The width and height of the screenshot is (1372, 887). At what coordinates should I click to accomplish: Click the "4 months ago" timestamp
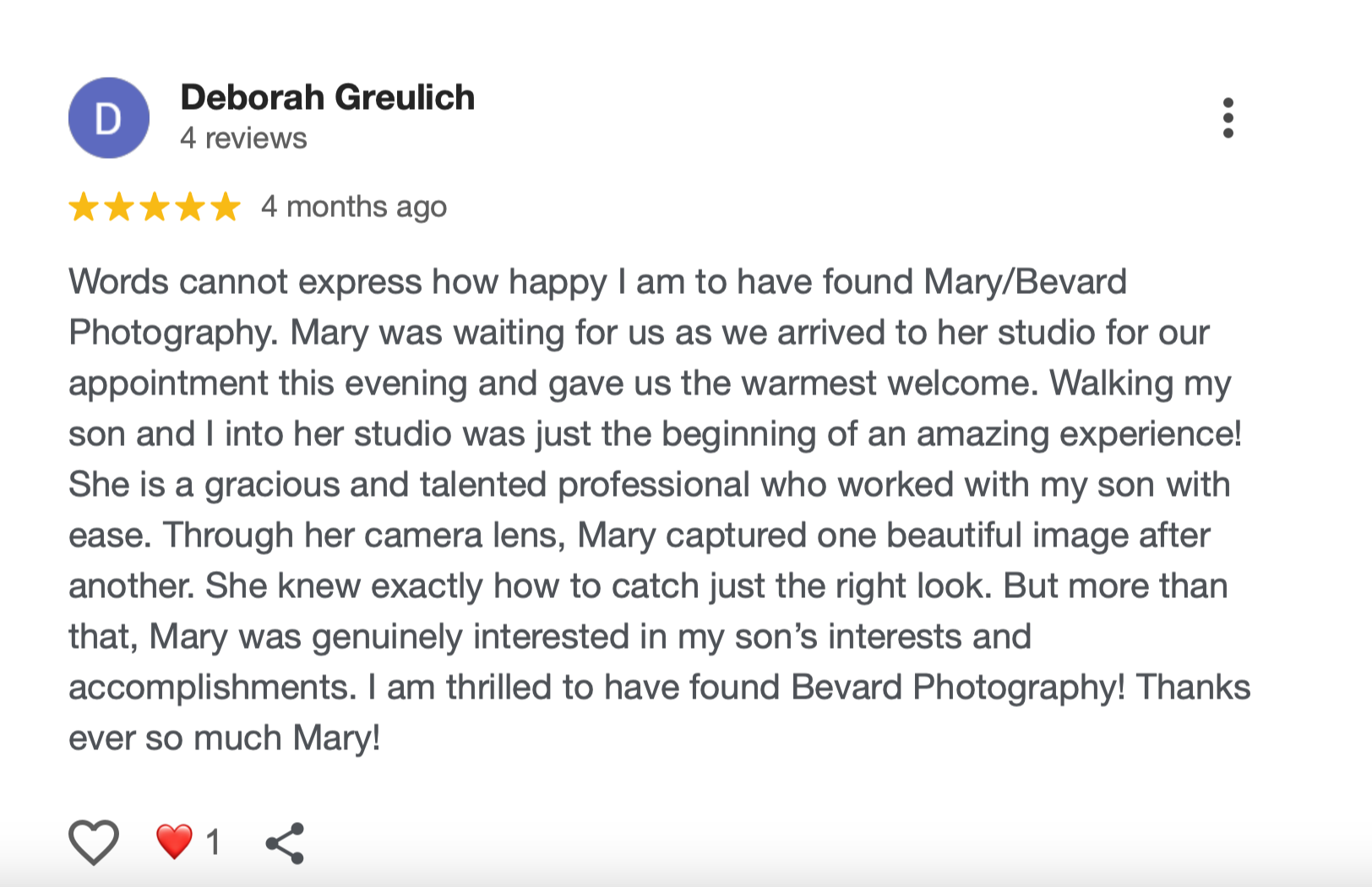tap(354, 207)
